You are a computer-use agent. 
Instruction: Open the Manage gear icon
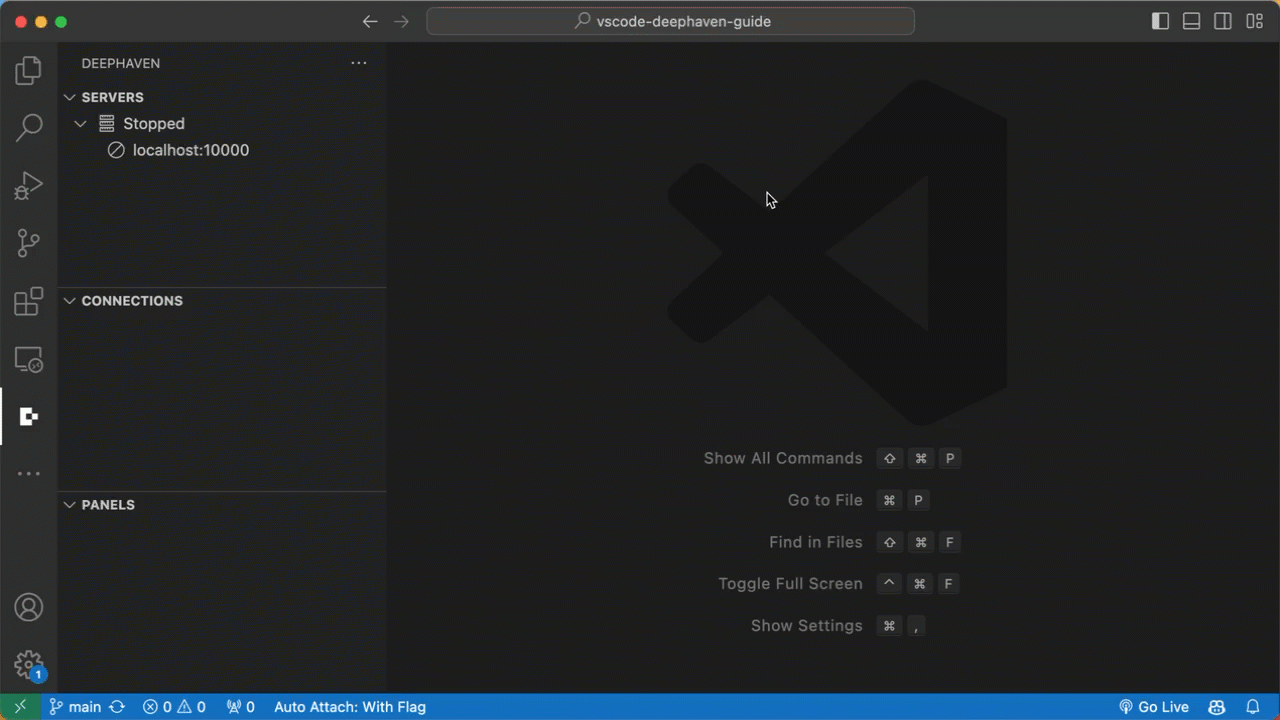coord(29,664)
